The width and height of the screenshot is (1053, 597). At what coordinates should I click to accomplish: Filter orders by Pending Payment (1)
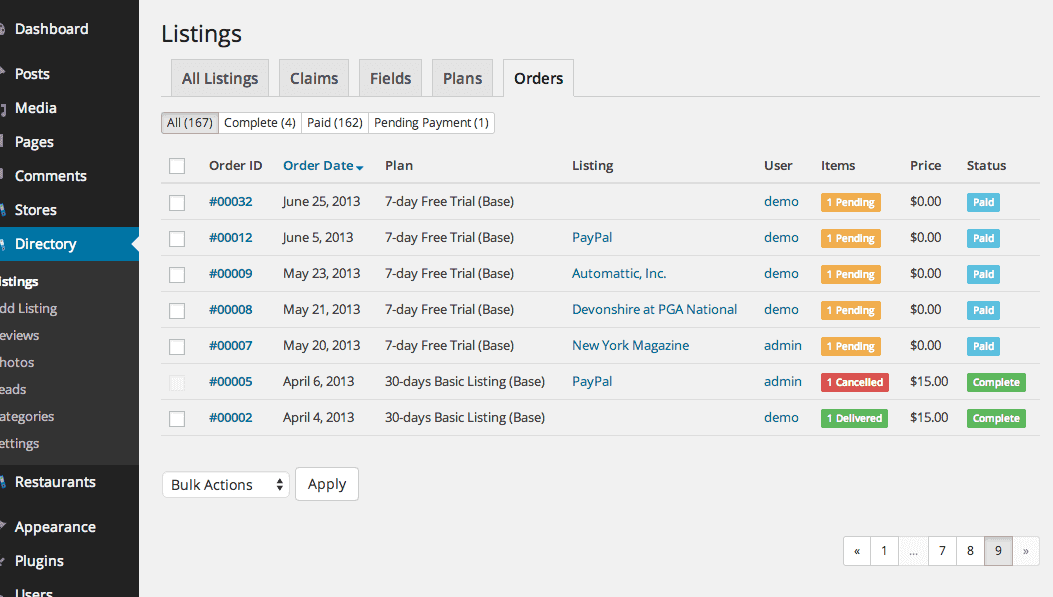click(x=431, y=123)
